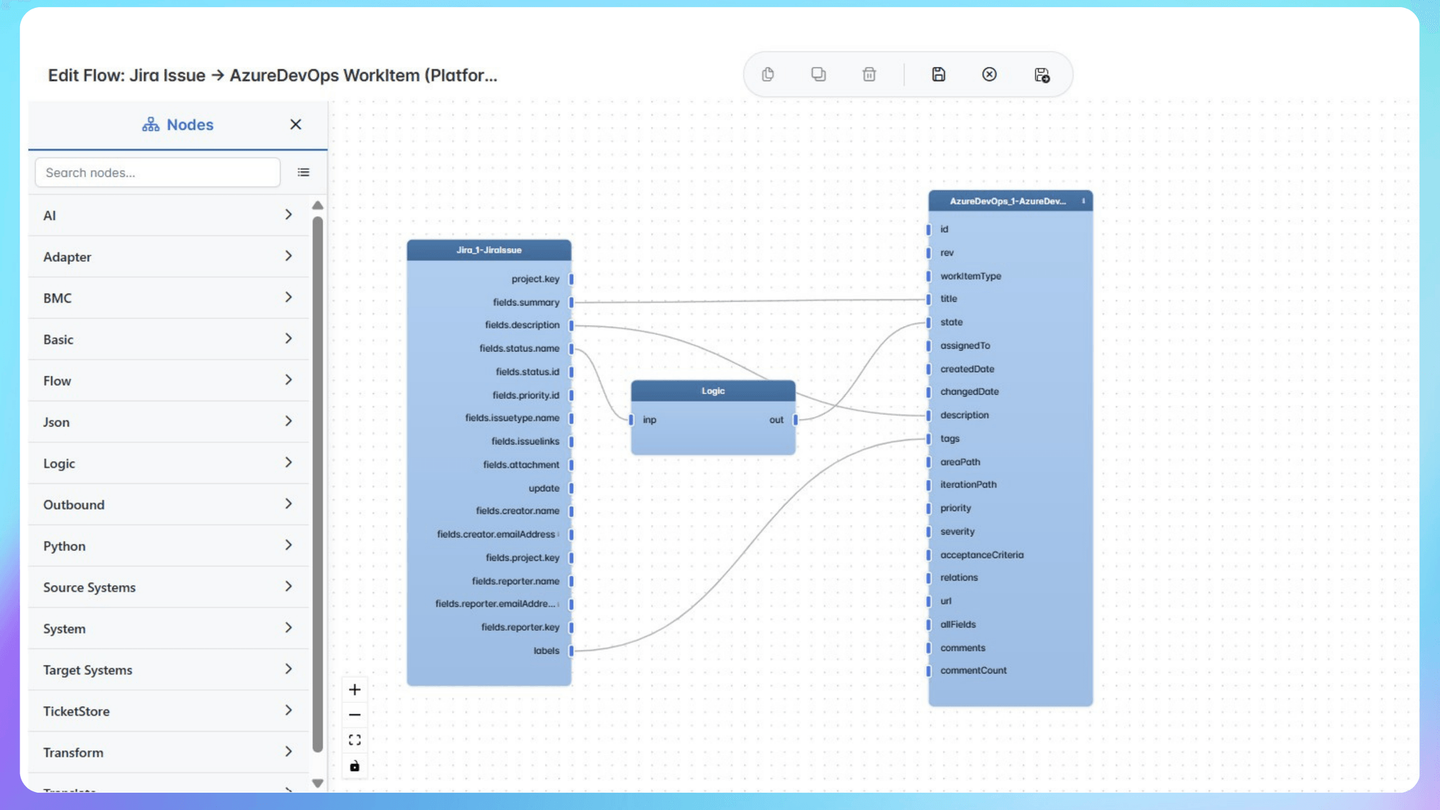Image resolution: width=1440 pixels, height=810 pixels.
Task: Focus the Search nodes field
Action: pyautogui.click(x=158, y=172)
